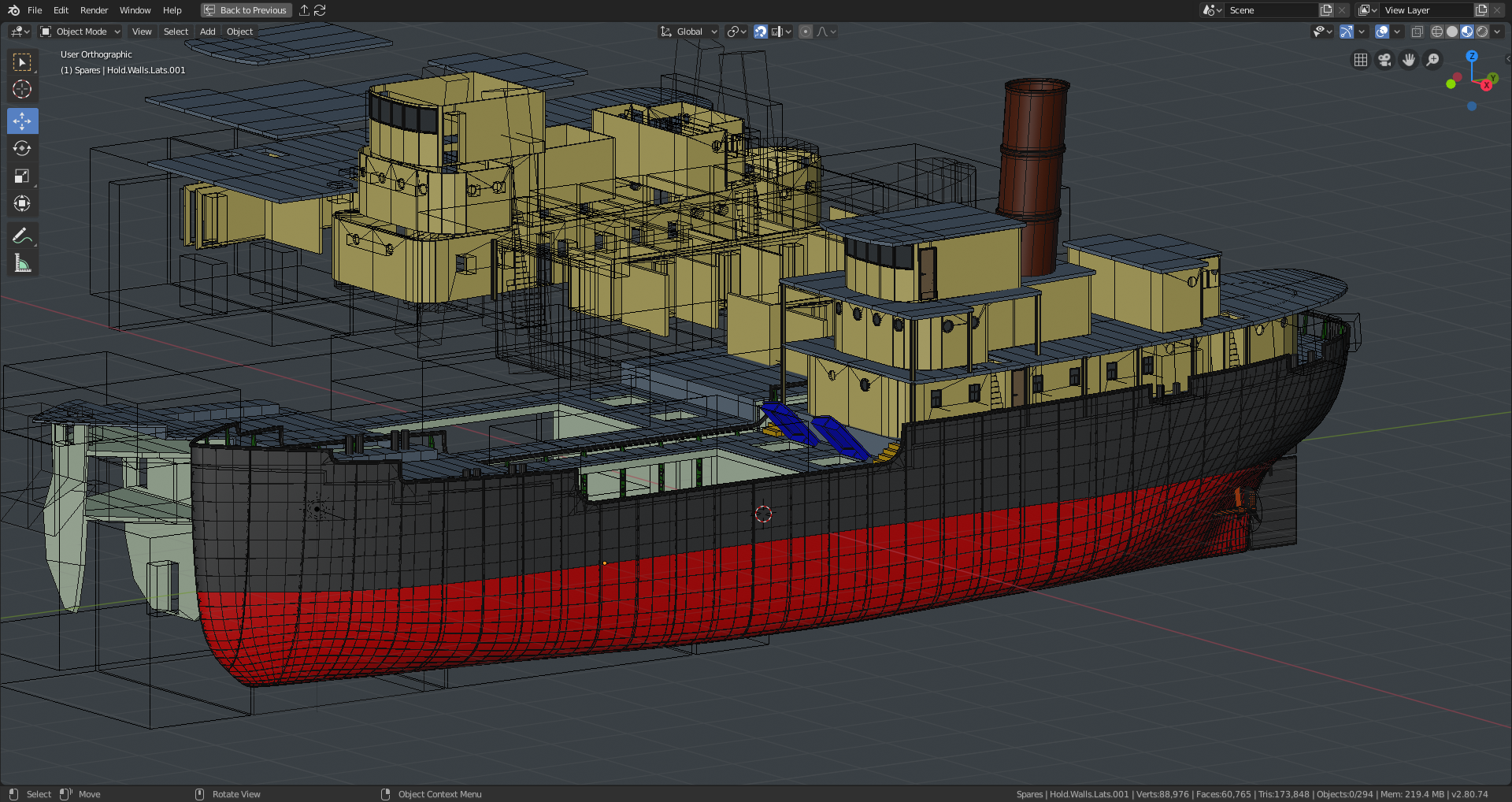Switch to camera view icon
Image resolution: width=1512 pixels, height=802 pixels.
click(1384, 60)
